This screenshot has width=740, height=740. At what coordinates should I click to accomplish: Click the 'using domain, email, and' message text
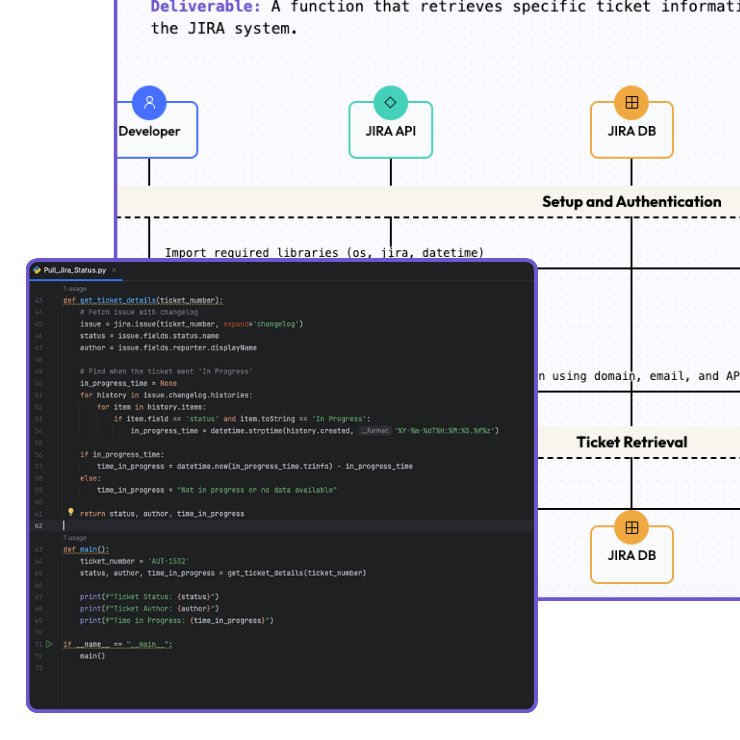pyautogui.click(x=635, y=376)
